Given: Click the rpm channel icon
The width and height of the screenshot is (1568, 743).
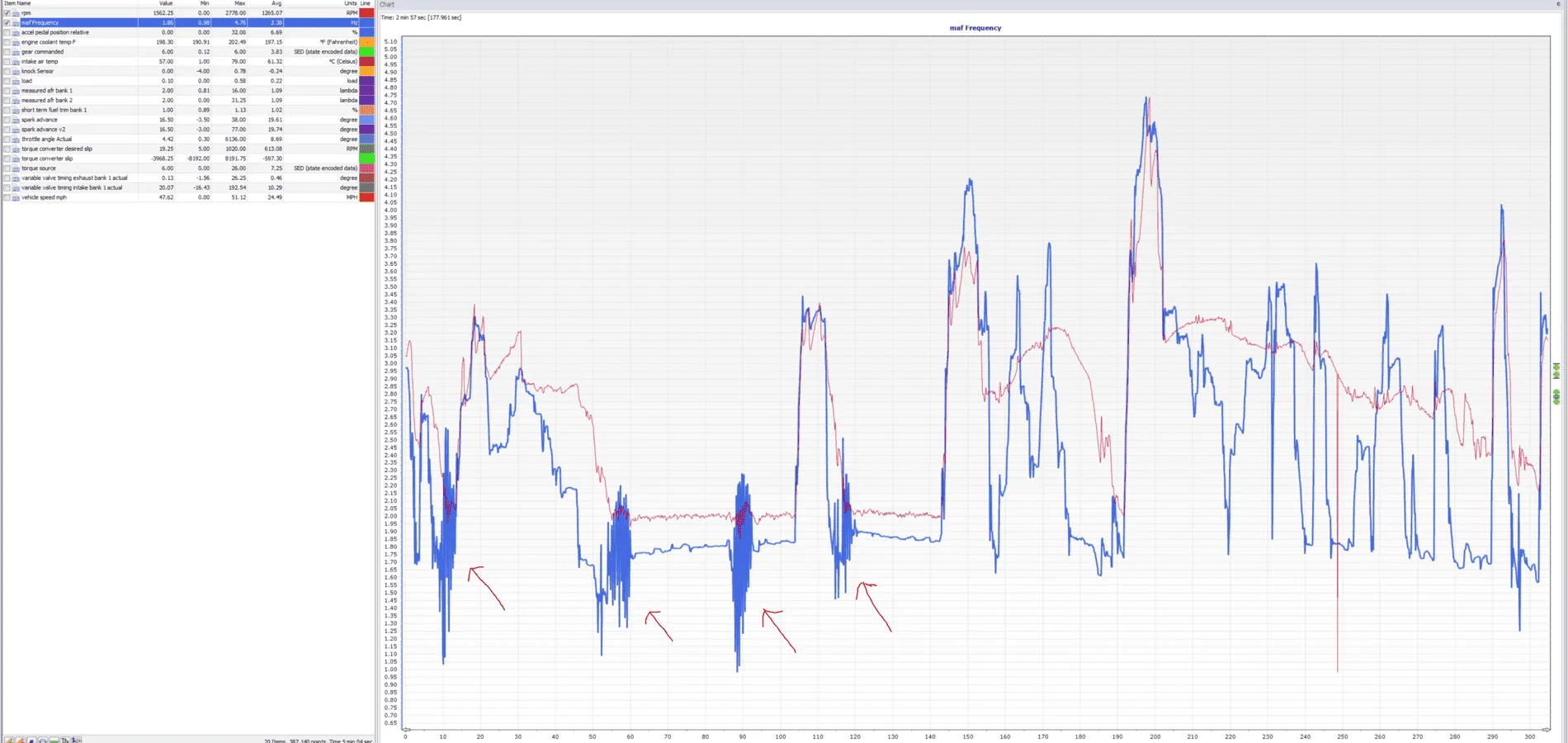Looking at the screenshot, I should coord(16,13).
